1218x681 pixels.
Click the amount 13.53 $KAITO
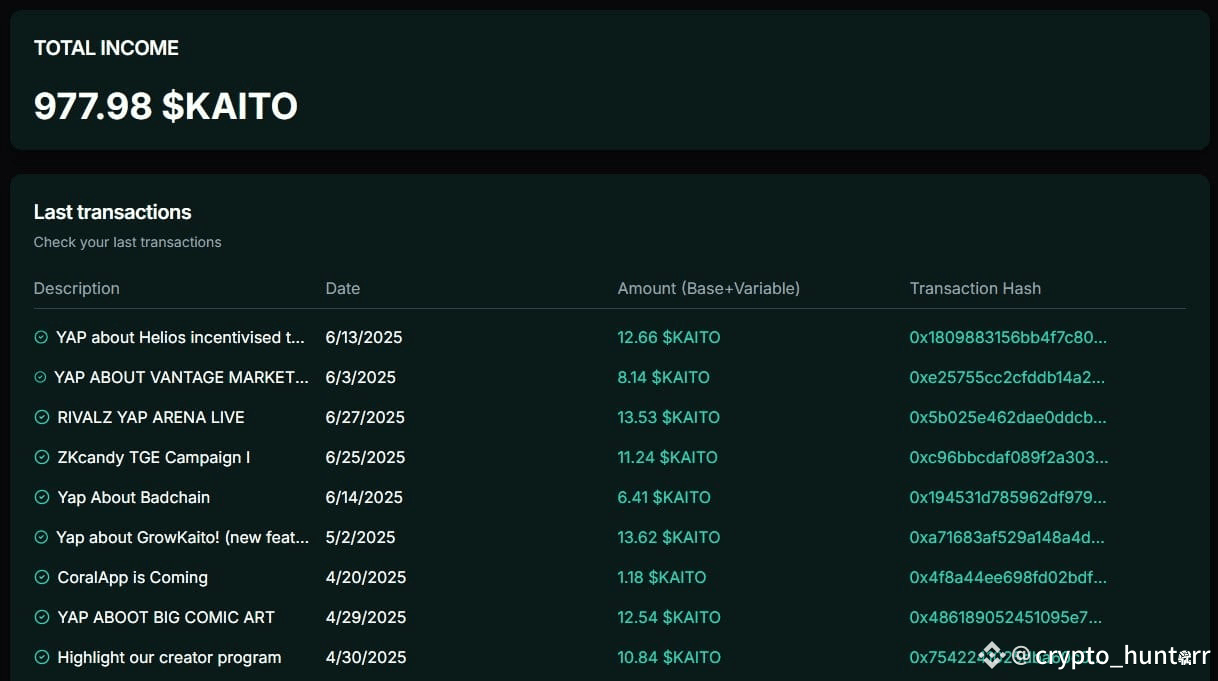coord(669,418)
